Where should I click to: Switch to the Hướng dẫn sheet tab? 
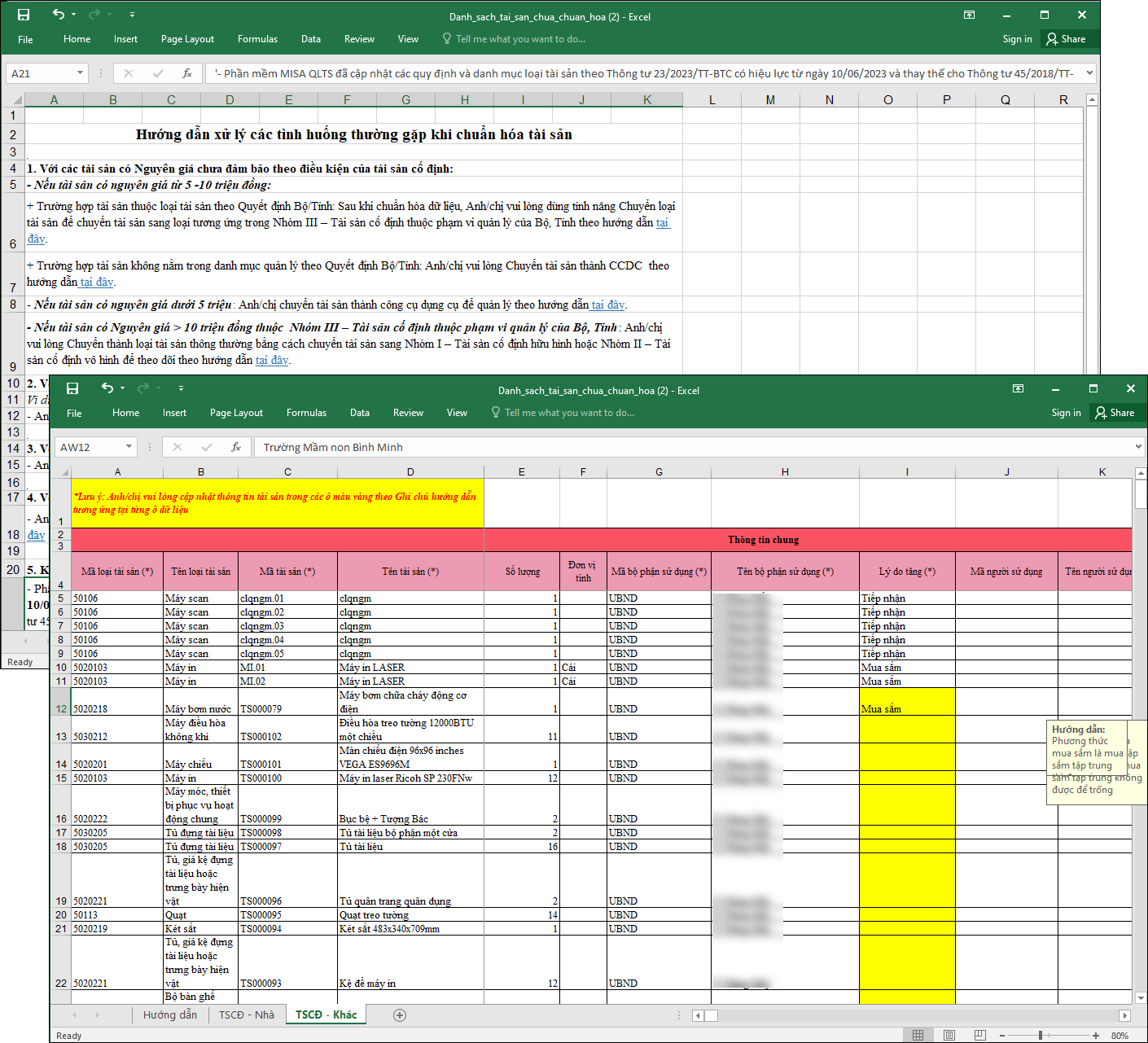tap(169, 1015)
